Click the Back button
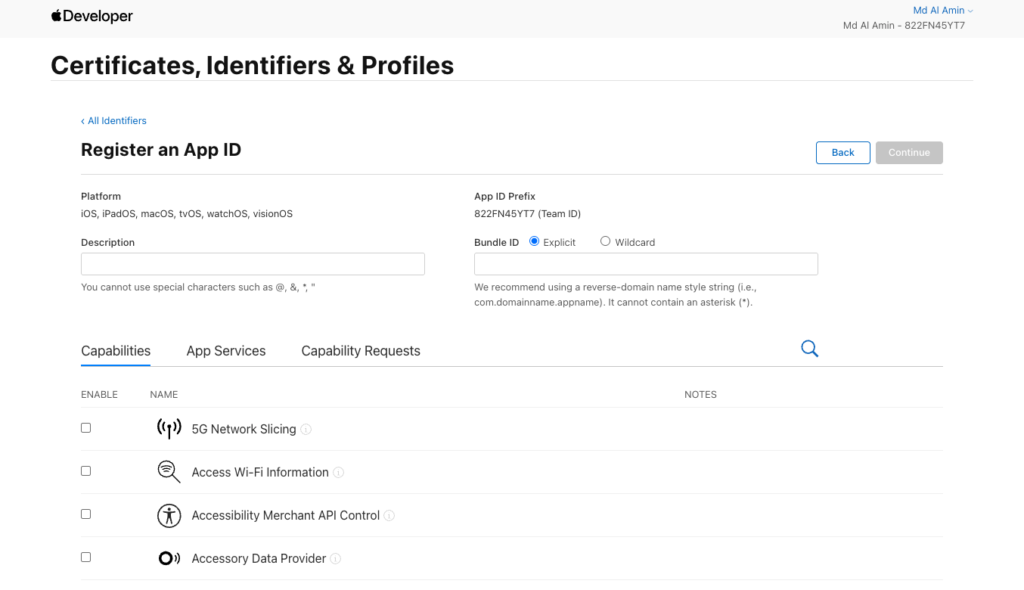The height and width of the screenshot is (590, 1024). [842, 152]
